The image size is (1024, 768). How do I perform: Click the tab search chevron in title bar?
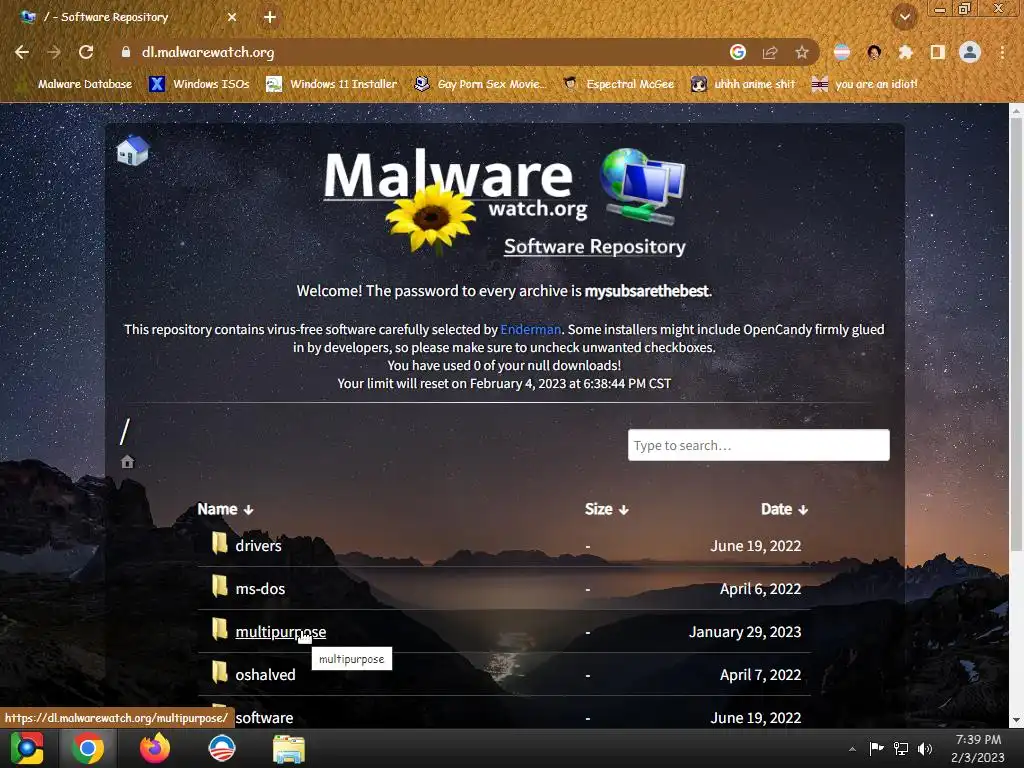[905, 17]
